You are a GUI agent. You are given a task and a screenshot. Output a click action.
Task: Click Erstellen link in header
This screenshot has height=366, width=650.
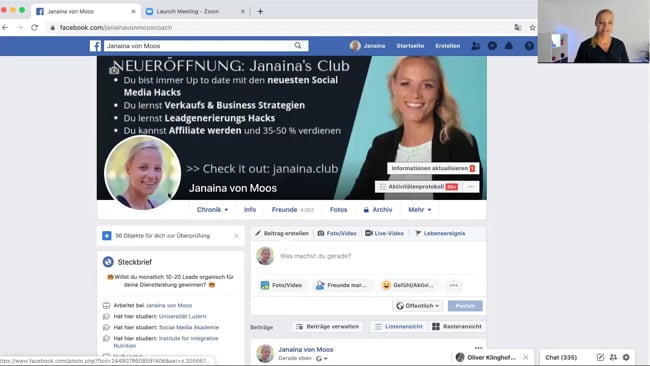pos(448,46)
